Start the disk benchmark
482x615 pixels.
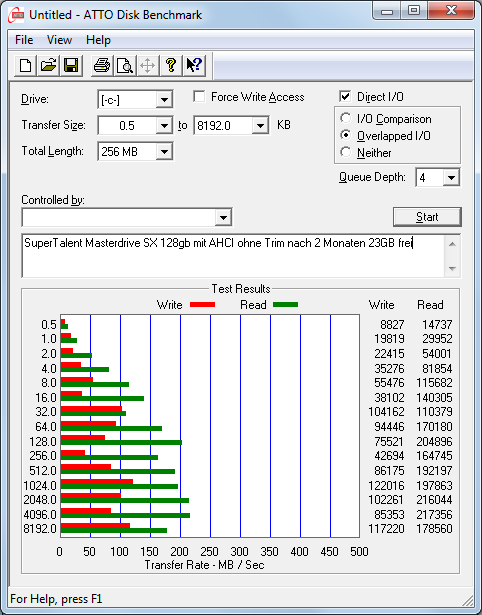click(x=427, y=217)
